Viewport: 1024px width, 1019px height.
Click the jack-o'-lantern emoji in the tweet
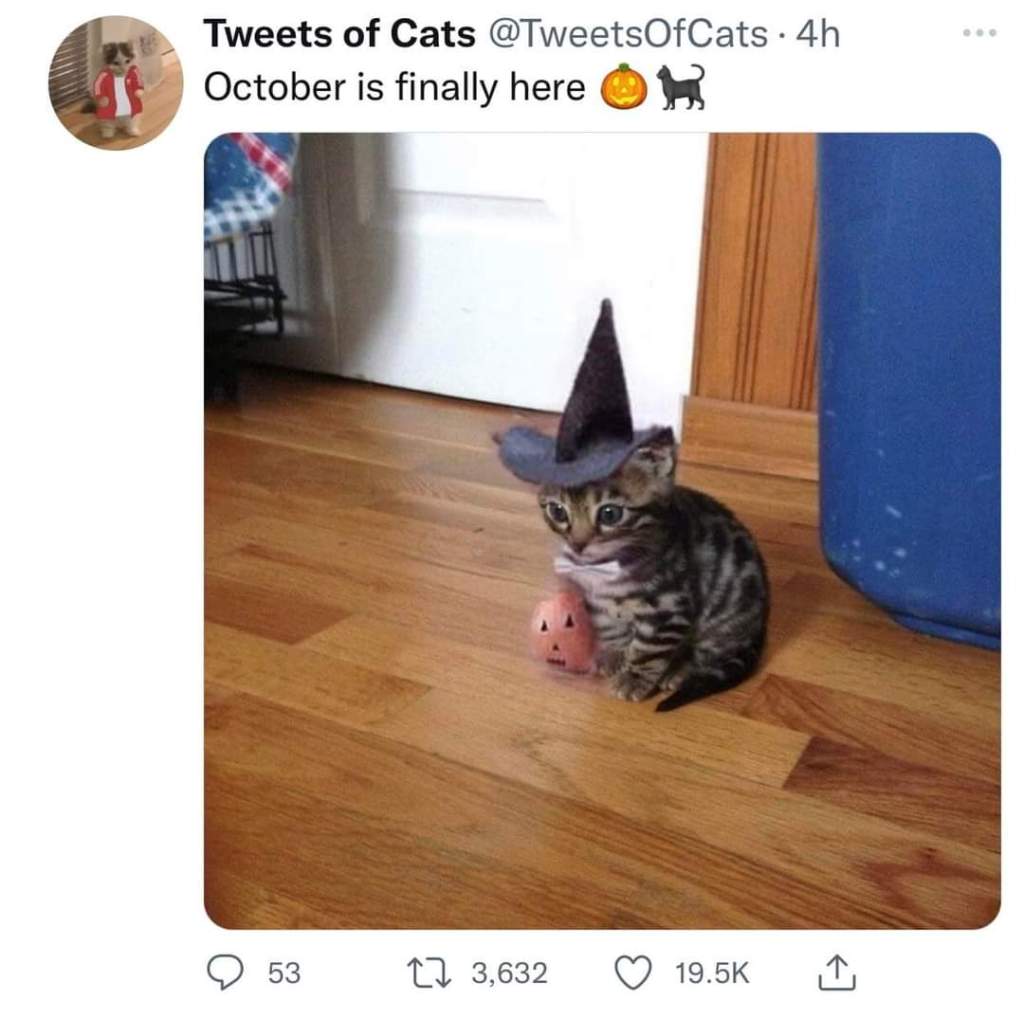click(x=623, y=88)
